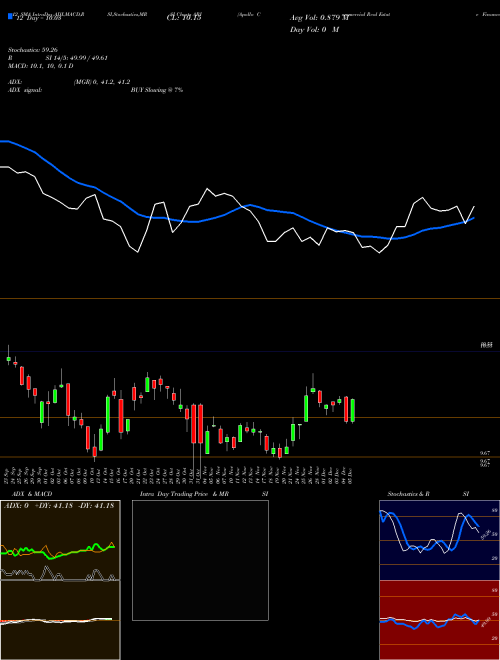
Task: Click the end of the blue SMA line
Action: 474,218
